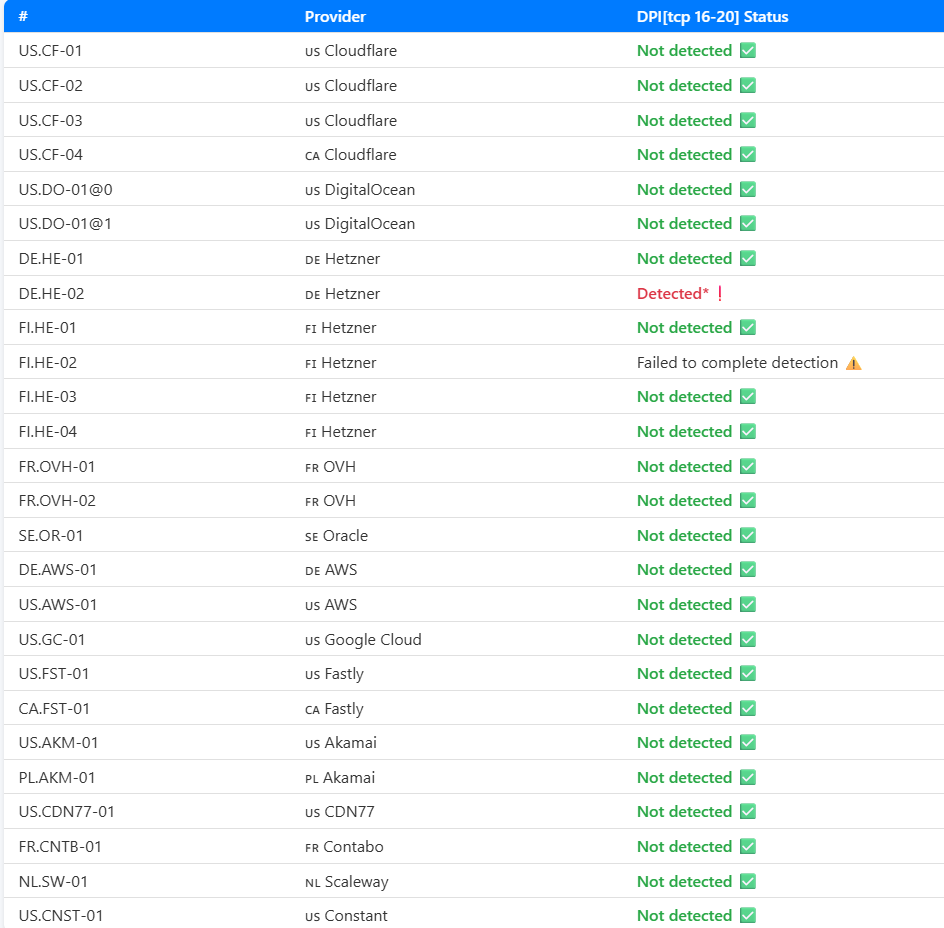The width and height of the screenshot is (944, 928).
Task: Select the FI.HE-04 identifier cell
Action: tap(48, 432)
